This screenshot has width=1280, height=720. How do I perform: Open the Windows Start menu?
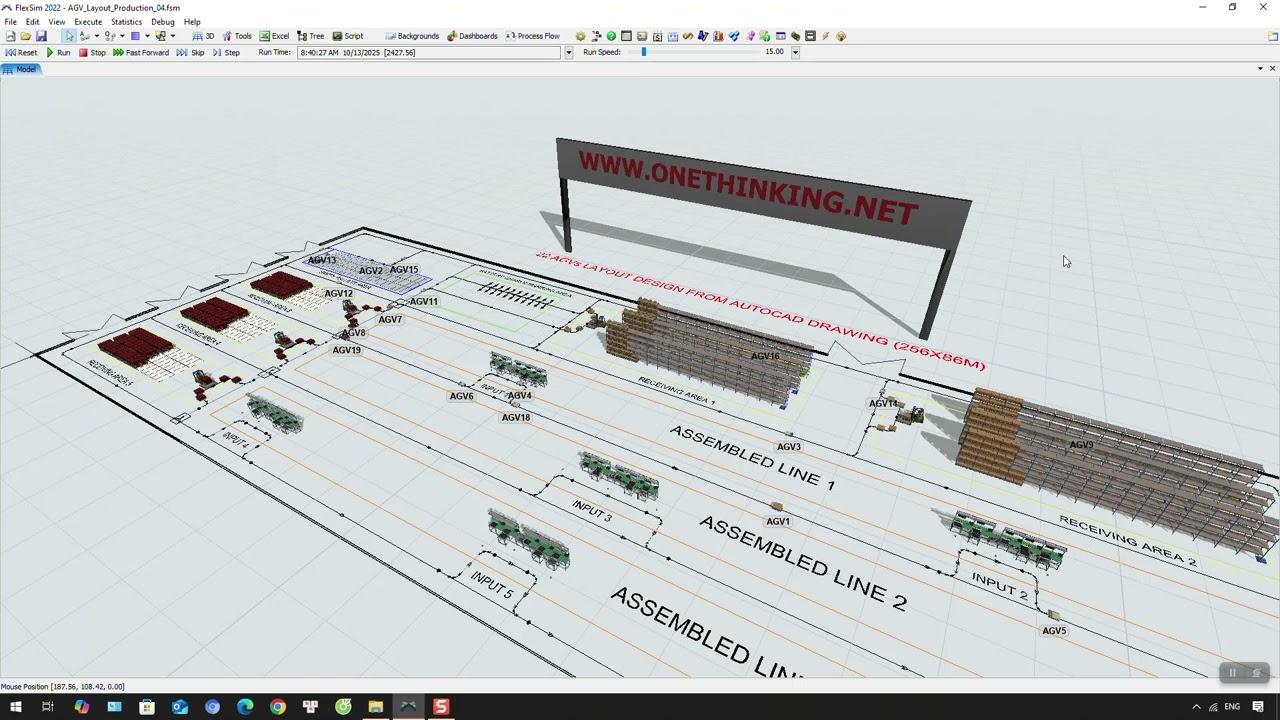point(15,707)
